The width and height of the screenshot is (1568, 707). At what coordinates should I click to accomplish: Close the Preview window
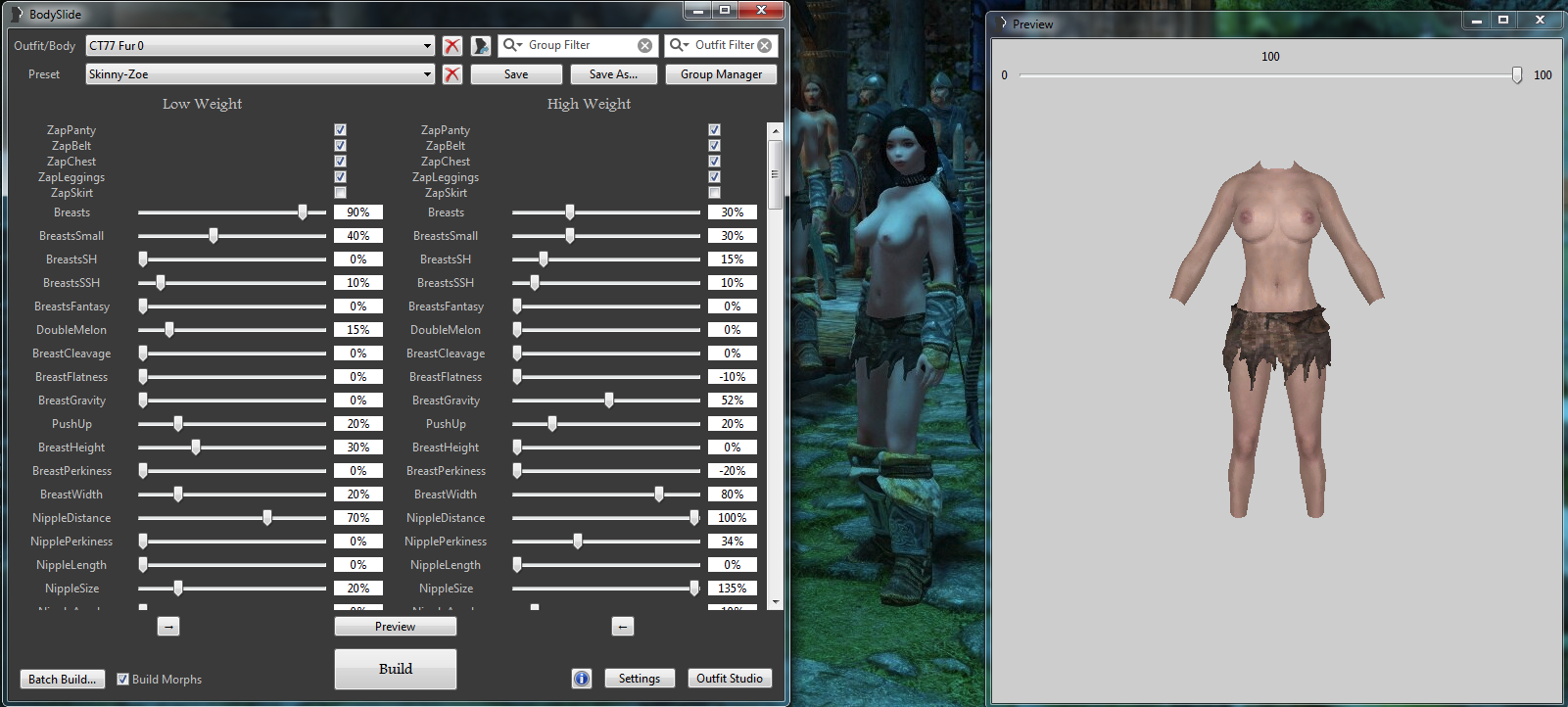(1540, 20)
